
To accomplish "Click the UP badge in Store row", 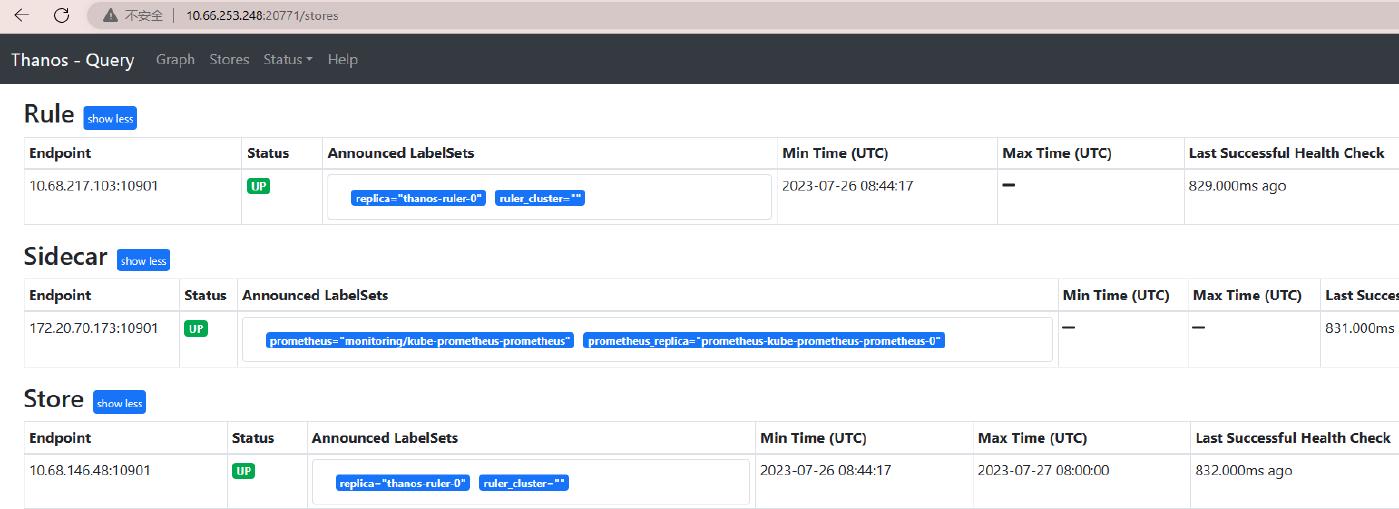I will [243, 471].
